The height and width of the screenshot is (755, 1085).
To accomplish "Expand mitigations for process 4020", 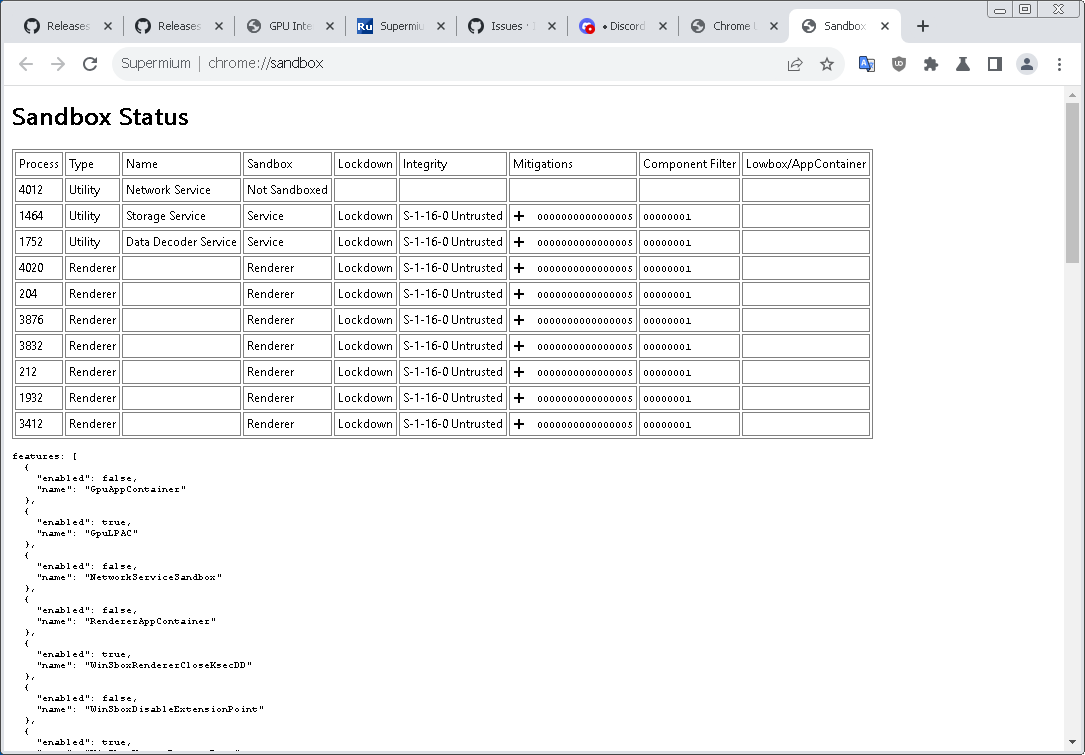I will click(519, 268).
